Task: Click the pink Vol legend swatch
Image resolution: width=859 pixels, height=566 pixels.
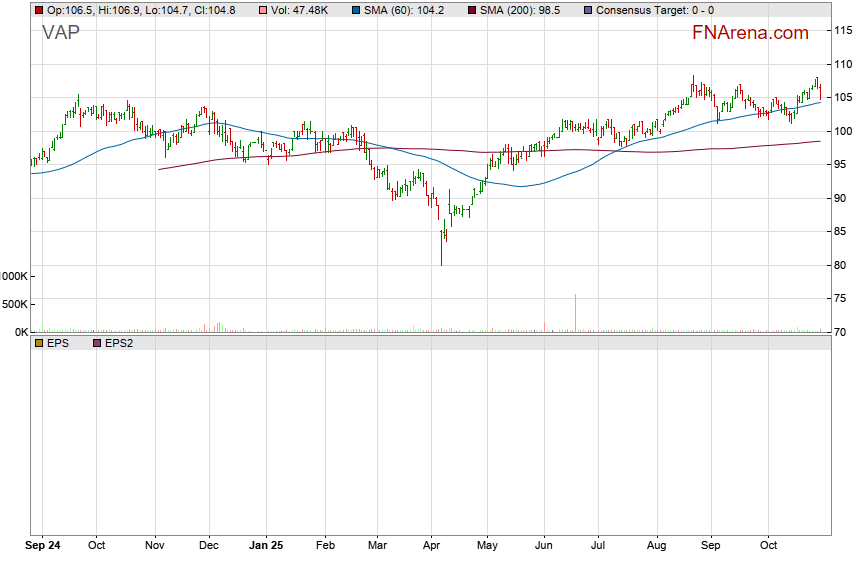Action: click(263, 10)
